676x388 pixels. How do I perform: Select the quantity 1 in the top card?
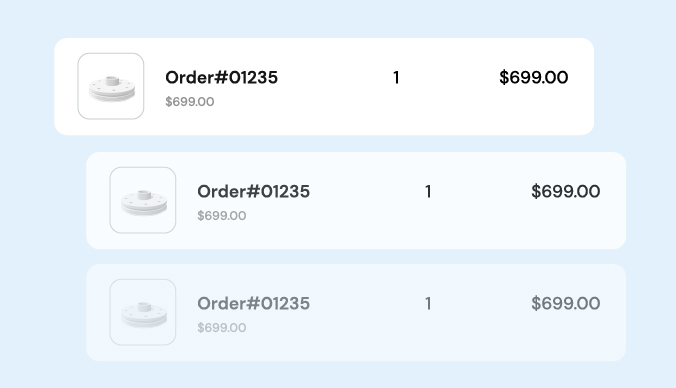pyautogui.click(x=396, y=78)
